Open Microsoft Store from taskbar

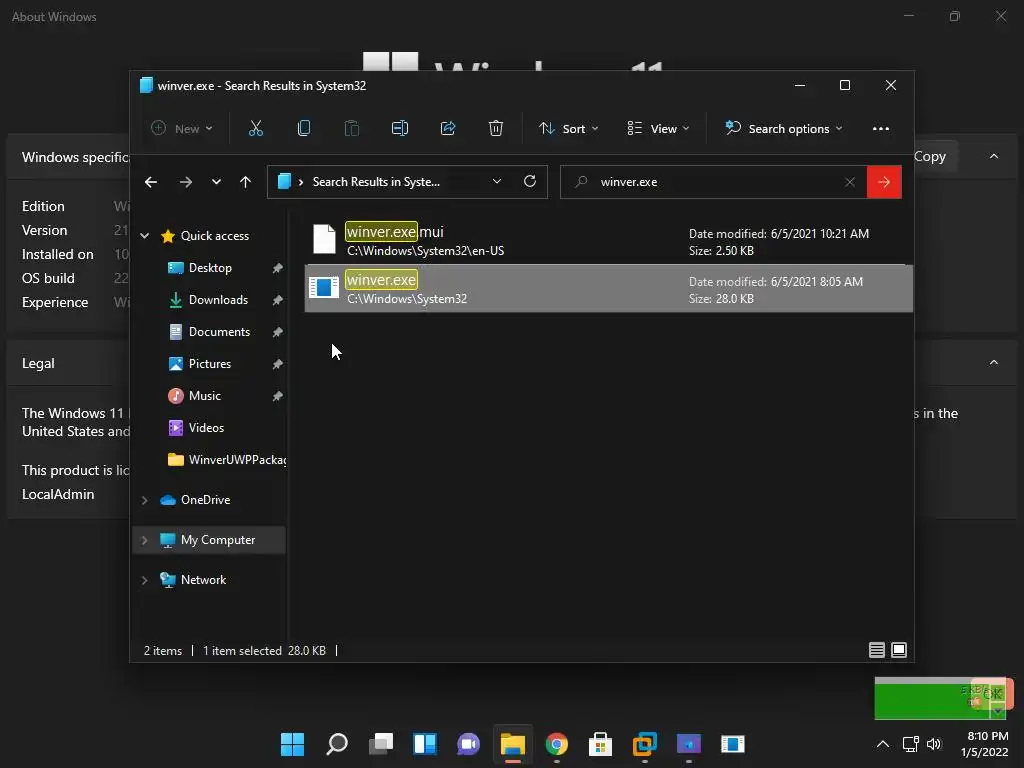point(600,744)
